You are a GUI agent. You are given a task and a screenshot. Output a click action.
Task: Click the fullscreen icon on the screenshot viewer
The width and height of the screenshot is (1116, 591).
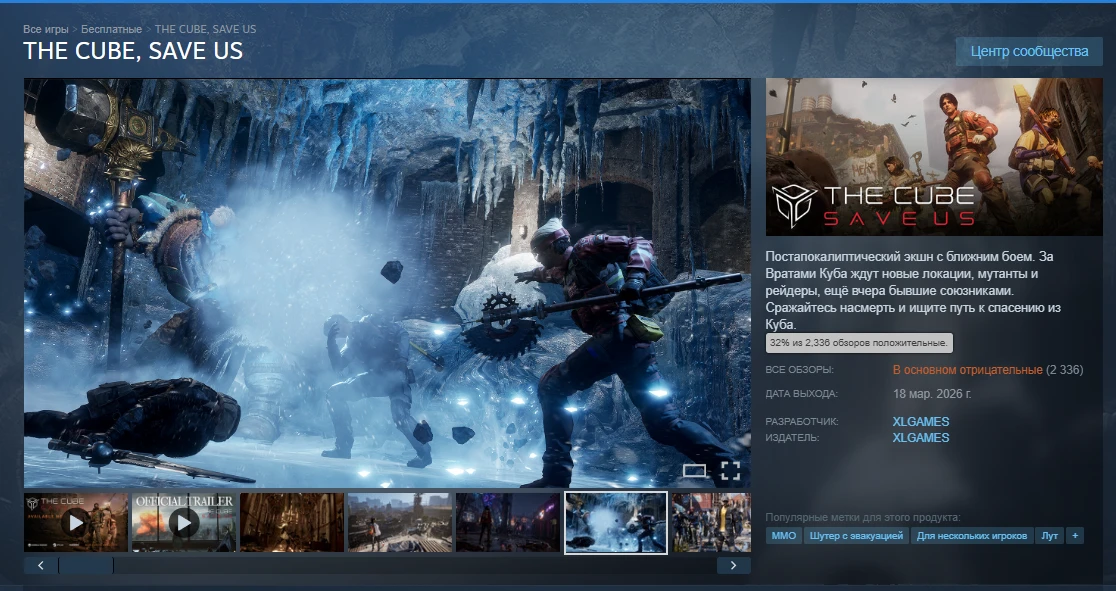point(730,470)
